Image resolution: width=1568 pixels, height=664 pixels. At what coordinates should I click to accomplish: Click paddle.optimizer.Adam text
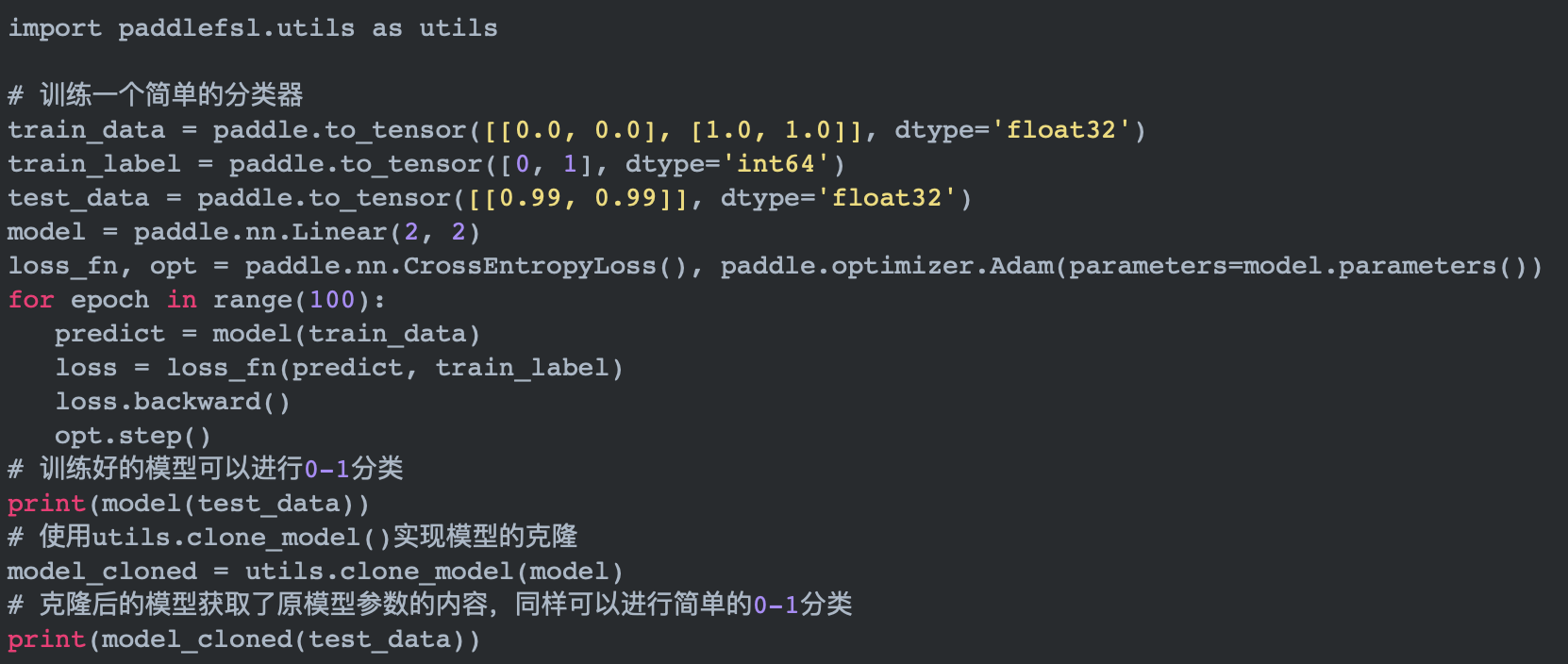887,266
